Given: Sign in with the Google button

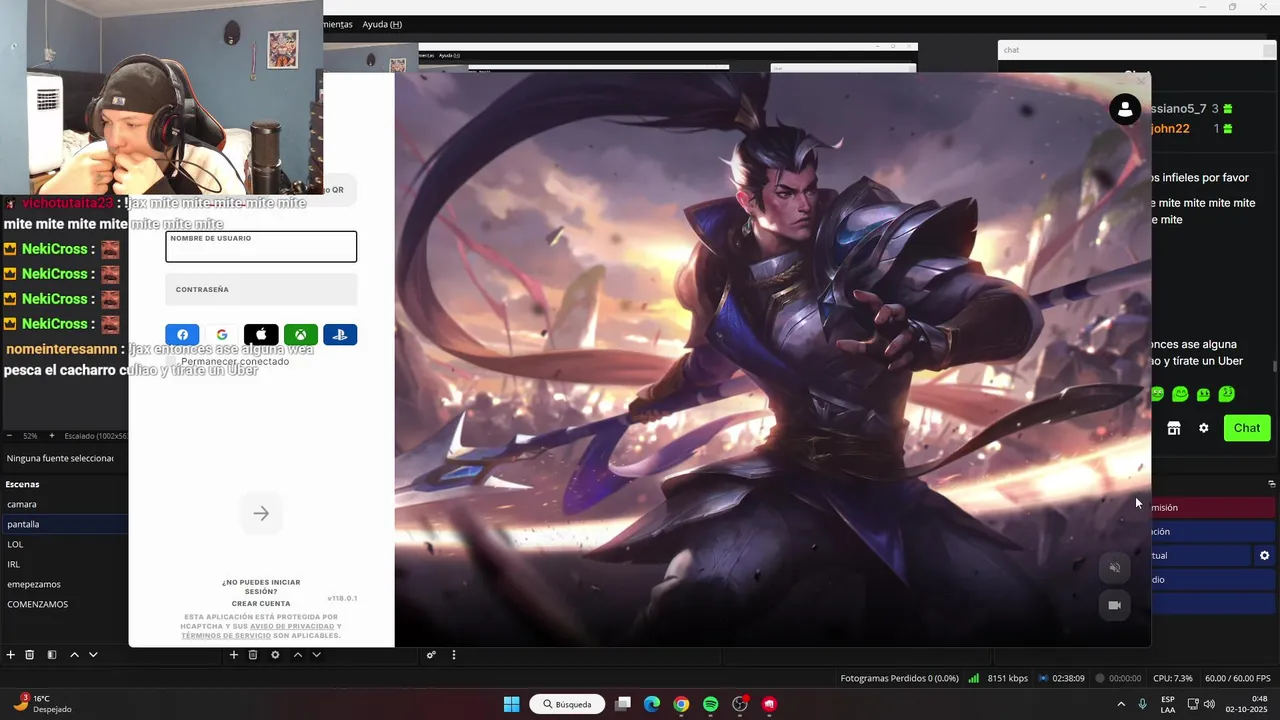Looking at the screenshot, I should point(222,335).
